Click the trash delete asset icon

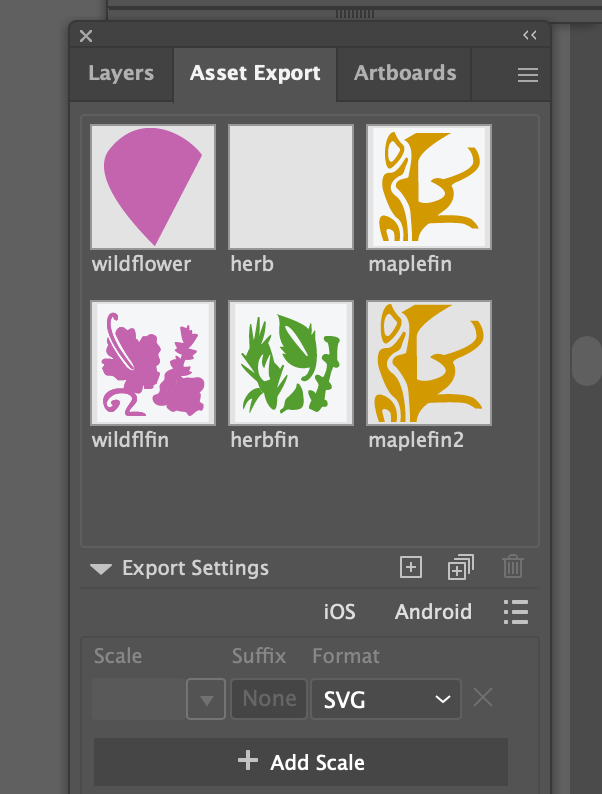pyautogui.click(x=513, y=567)
